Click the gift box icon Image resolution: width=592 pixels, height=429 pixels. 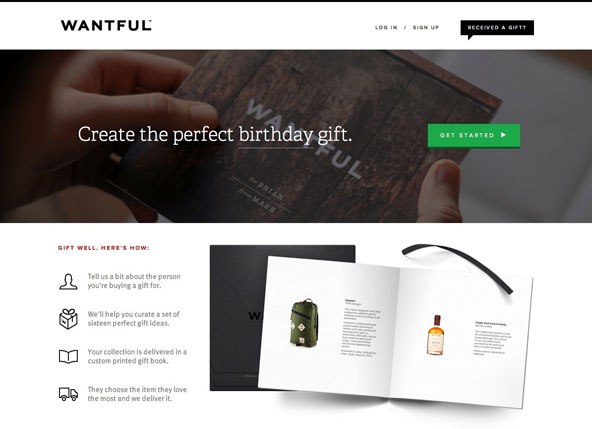(x=68, y=319)
